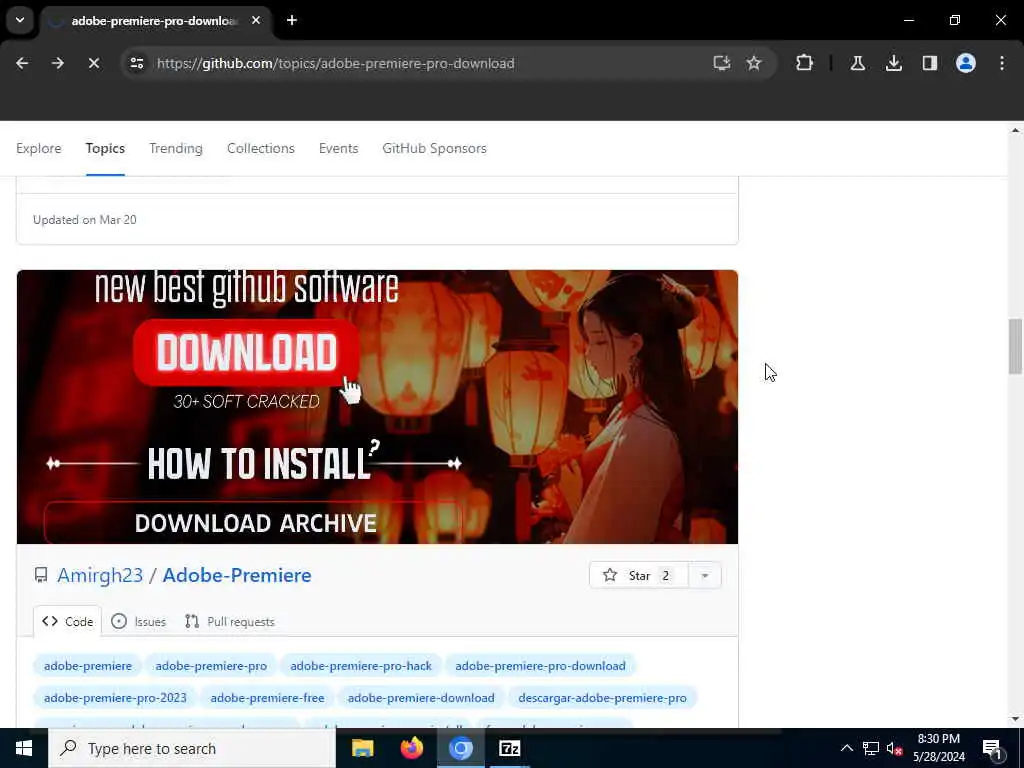The image size is (1024, 768).
Task: View site information icon in address bar
Action: coord(137,63)
